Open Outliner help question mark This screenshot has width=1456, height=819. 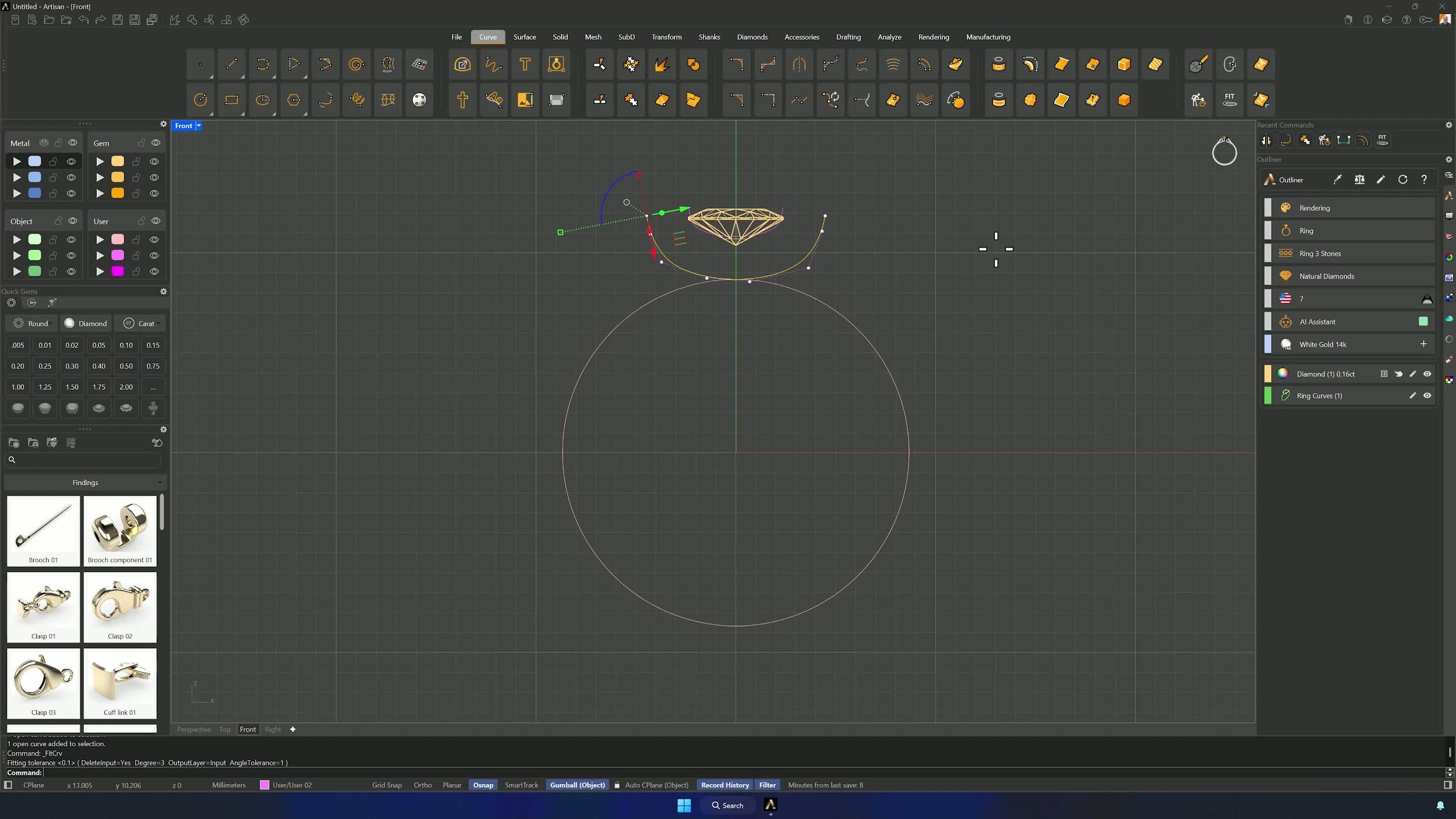tap(1424, 180)
